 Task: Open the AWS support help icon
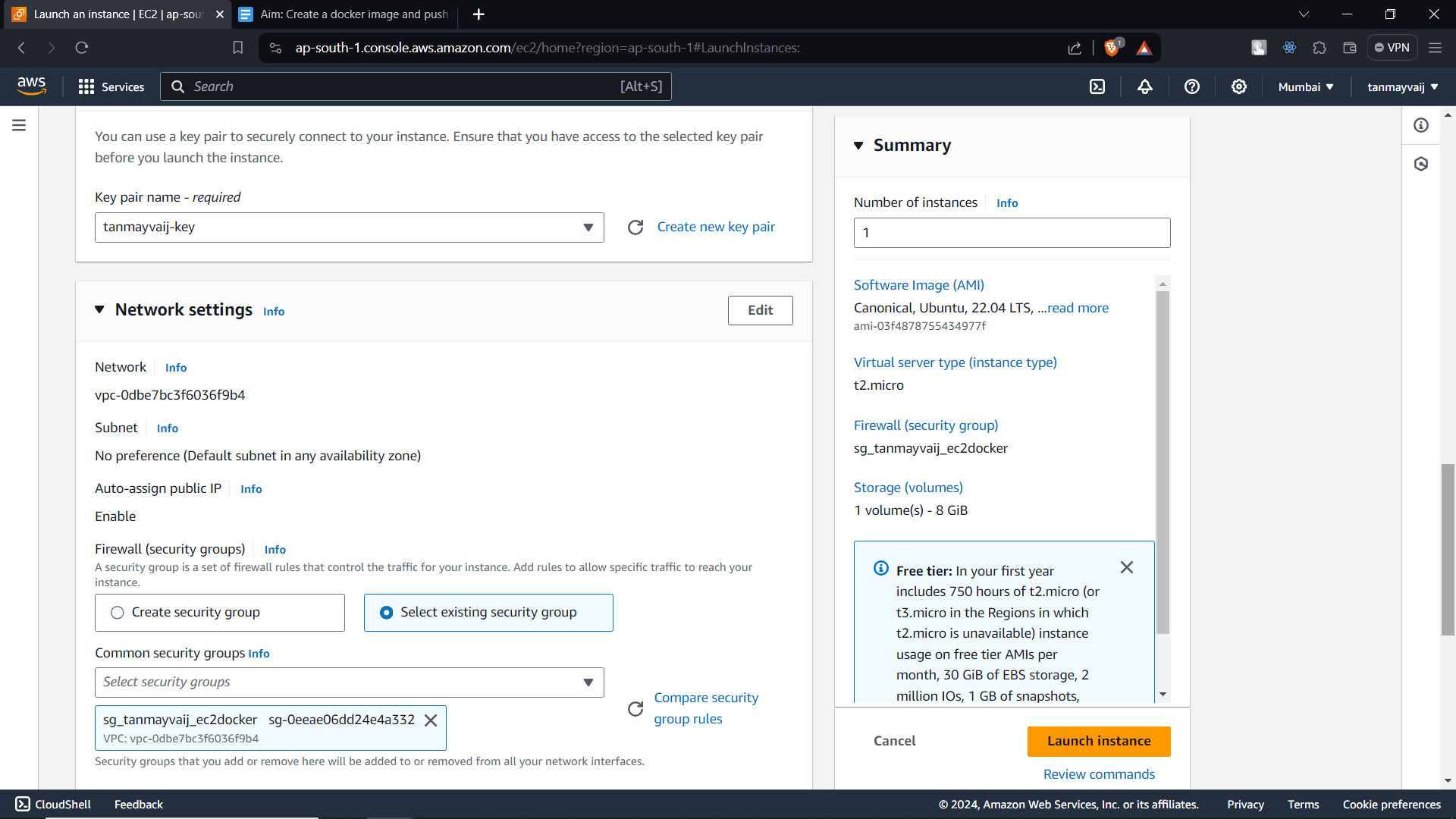point(1192,86)
